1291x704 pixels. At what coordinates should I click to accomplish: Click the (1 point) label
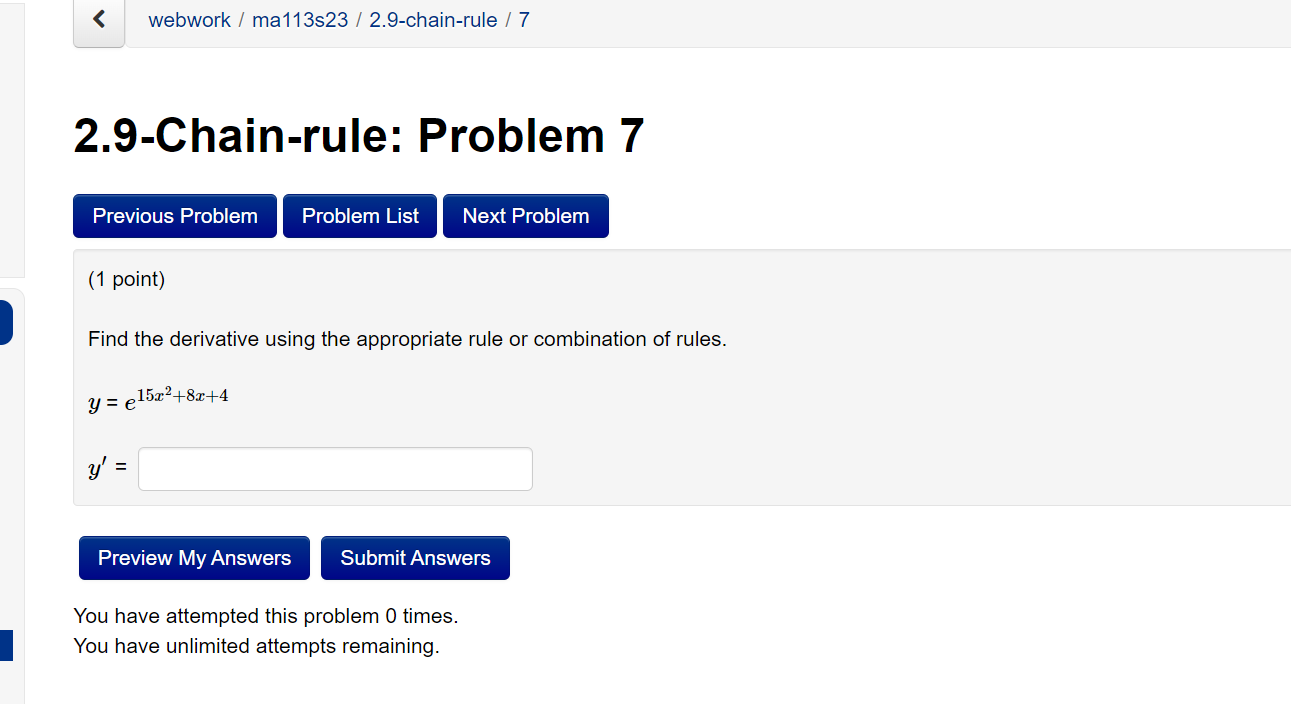pyautogui.click(x=126, y=279)
